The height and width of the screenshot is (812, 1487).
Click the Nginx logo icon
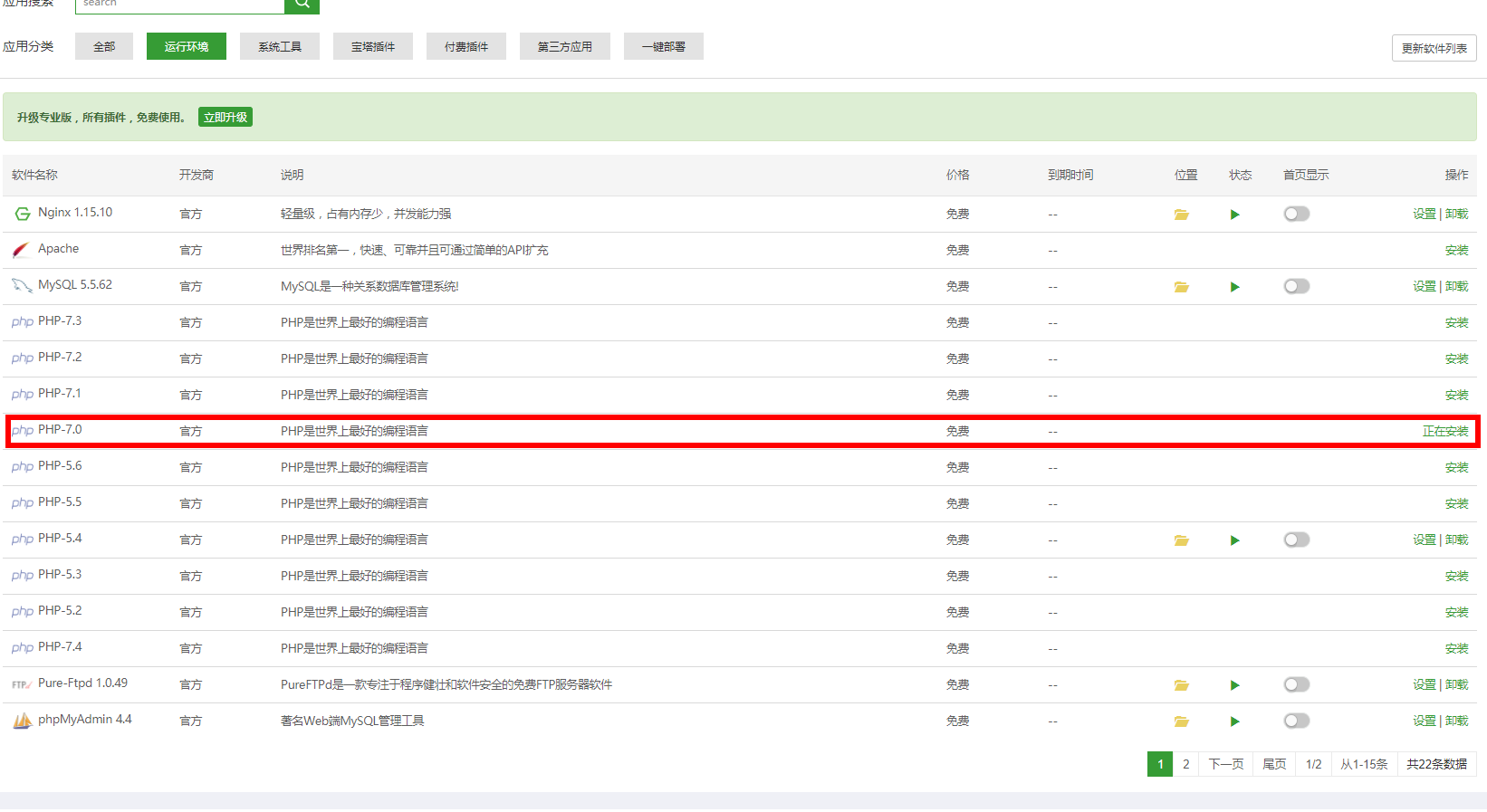pyautogui.click(x=22, y=214)
